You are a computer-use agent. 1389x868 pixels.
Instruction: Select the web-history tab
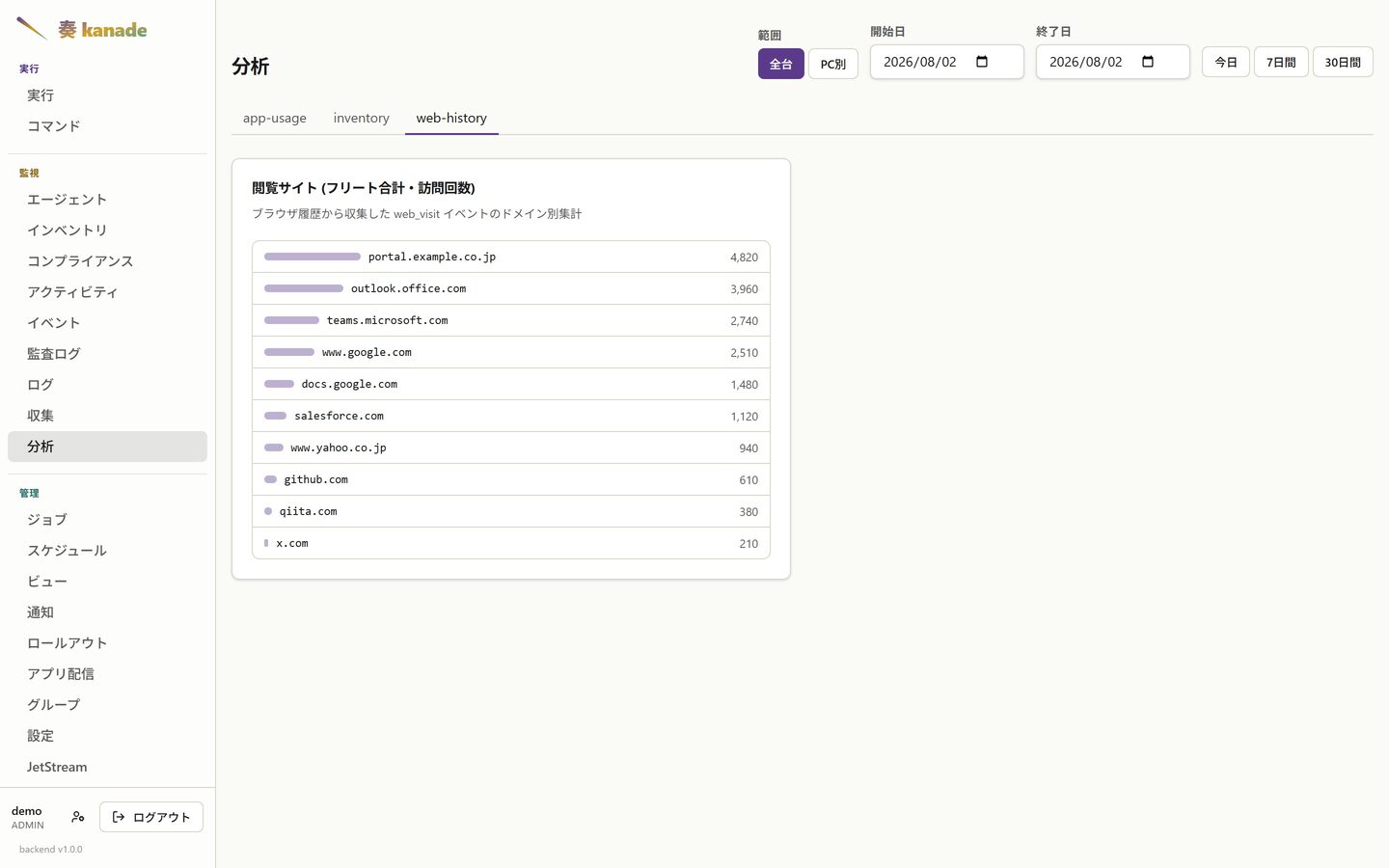coord(451,118)
